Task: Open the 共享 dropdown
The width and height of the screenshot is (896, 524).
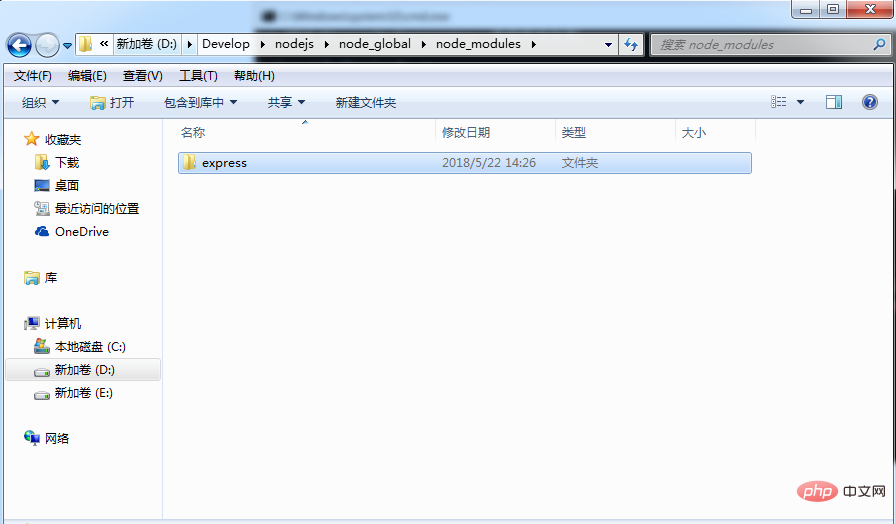Action: pos(286,102)
